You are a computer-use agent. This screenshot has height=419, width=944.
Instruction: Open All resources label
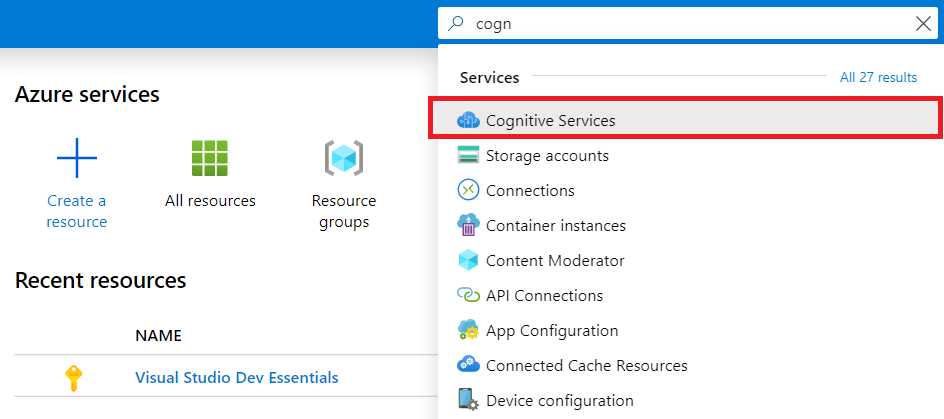click(x=210, y=200)
